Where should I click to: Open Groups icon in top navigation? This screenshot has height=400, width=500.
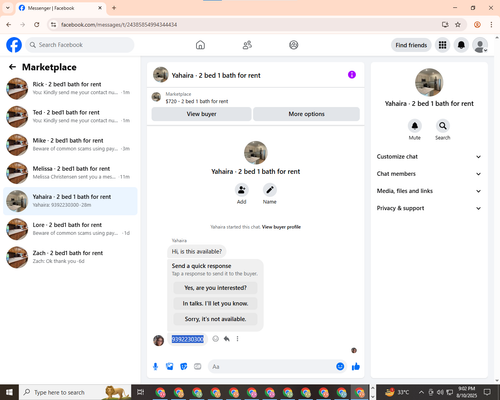pyautogui.click(x=294, y=45)
